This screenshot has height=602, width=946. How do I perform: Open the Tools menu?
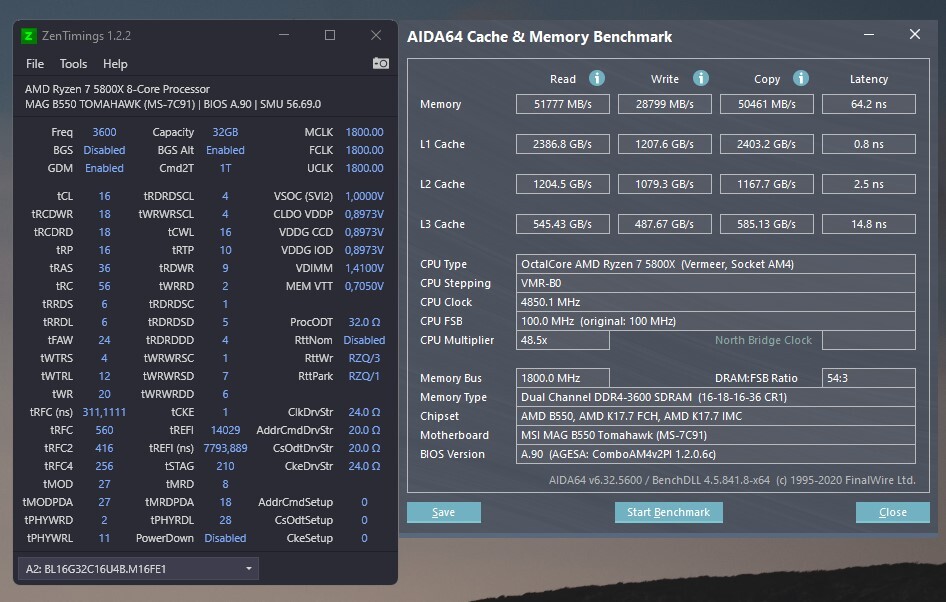[x=73, y=64]
